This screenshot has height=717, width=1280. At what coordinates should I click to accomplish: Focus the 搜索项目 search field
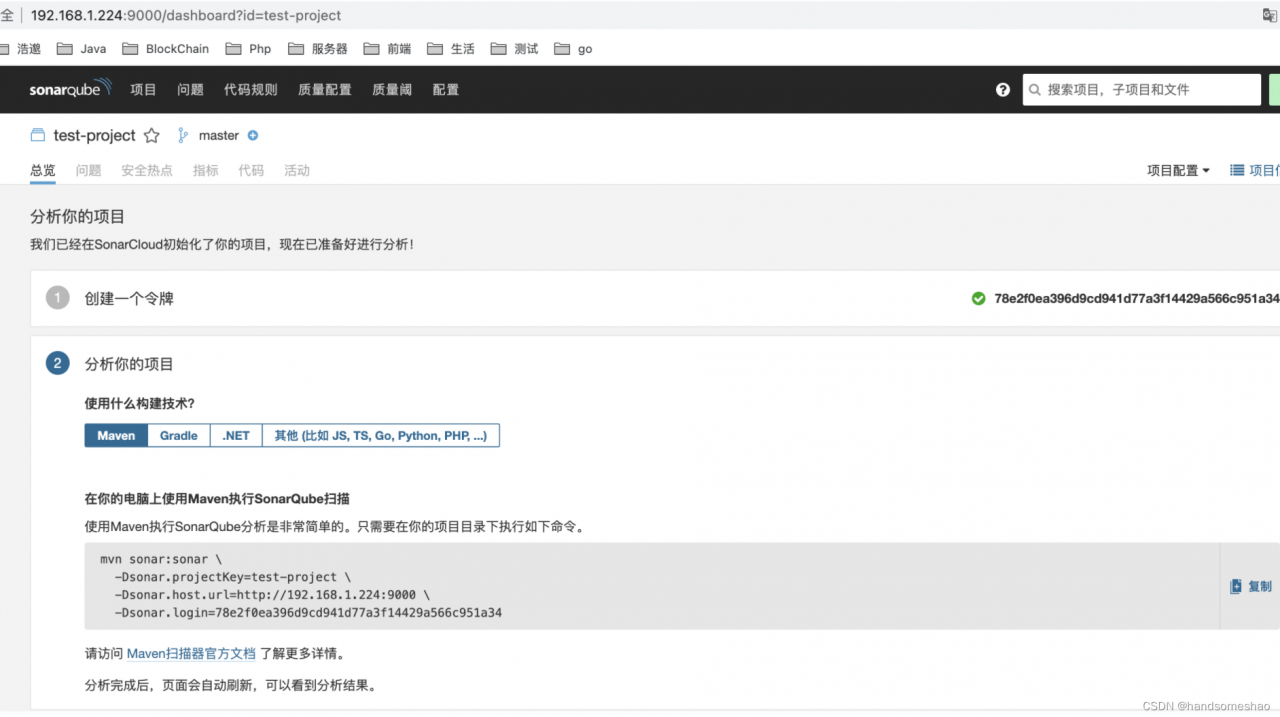point(1141,89)
